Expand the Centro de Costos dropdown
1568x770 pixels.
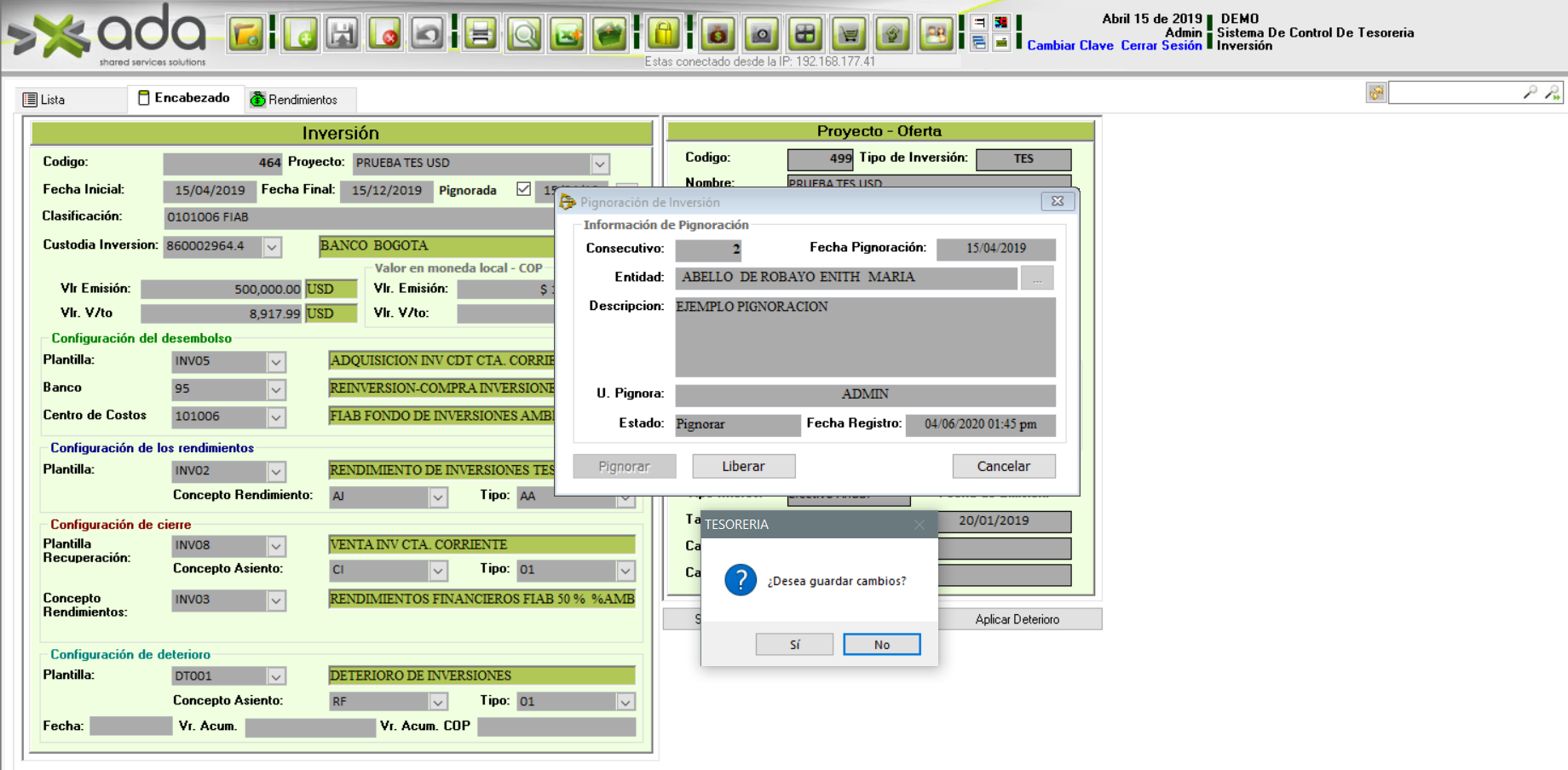276,417
